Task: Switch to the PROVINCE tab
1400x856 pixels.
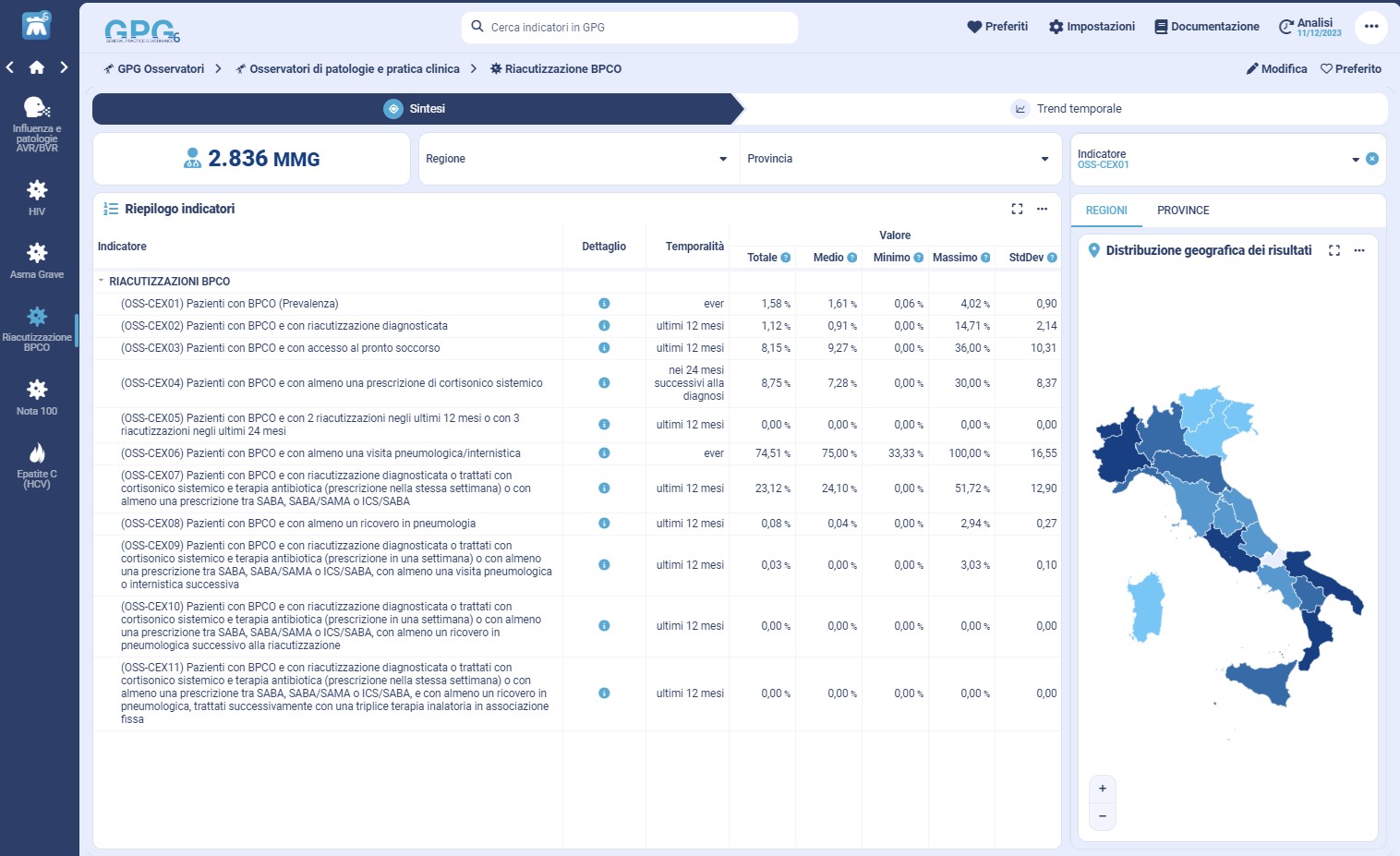Action: coord(1182,211)
